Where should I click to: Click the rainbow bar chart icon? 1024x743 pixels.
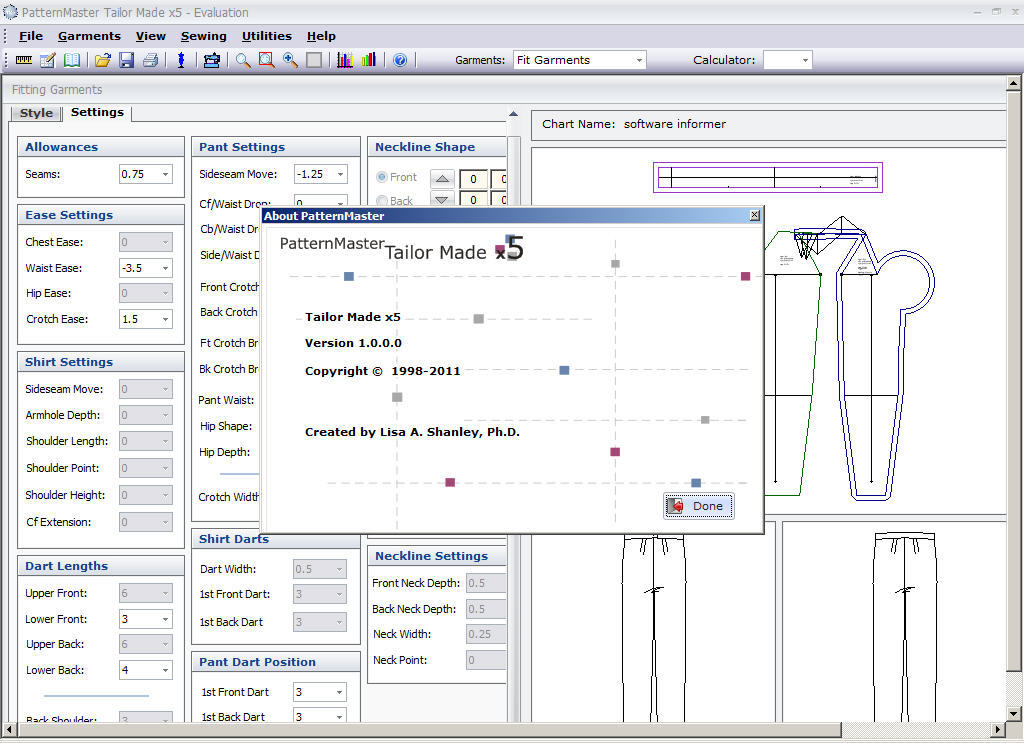[368, 60]
